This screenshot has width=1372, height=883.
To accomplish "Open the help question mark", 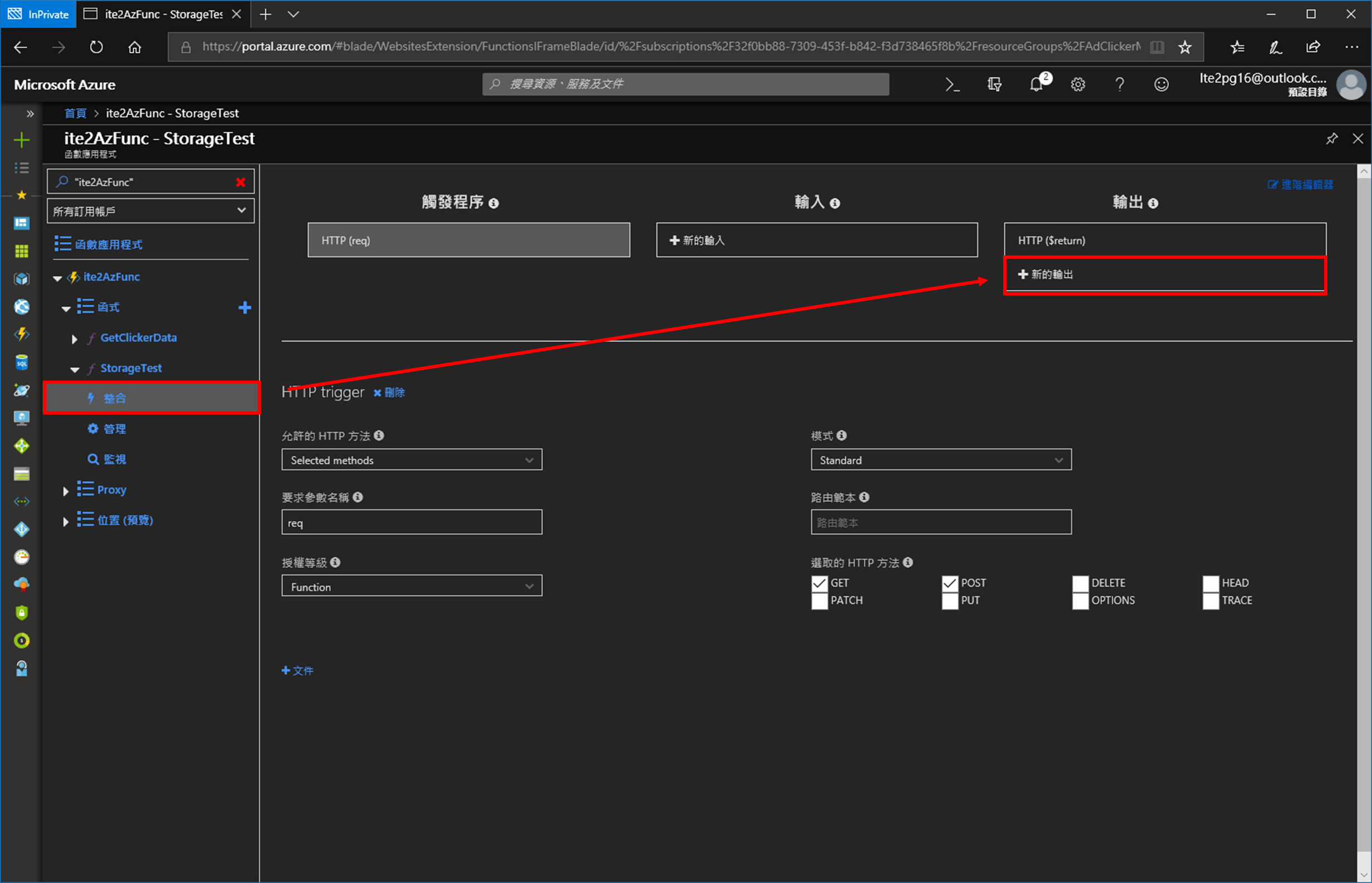I will tap(1119, 84).
